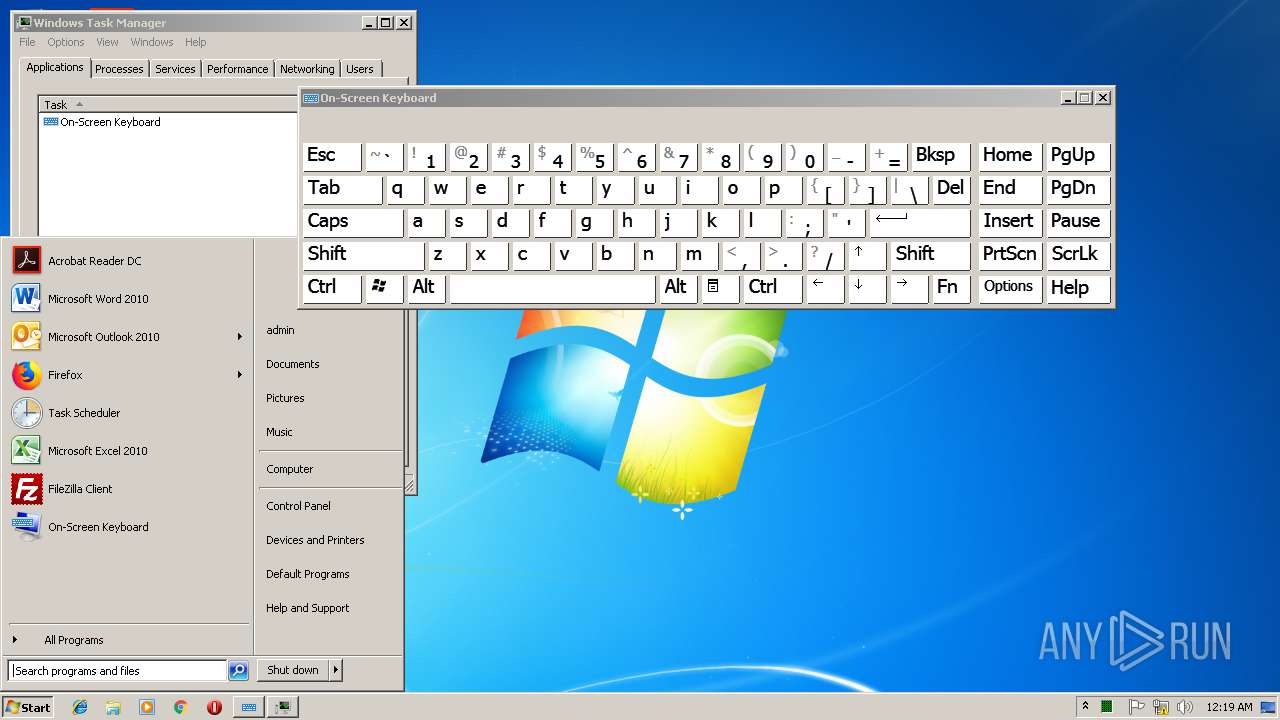Click the Options key on keyboard
Viewport: 1280px width, 720px height.
click(1008, 288)
